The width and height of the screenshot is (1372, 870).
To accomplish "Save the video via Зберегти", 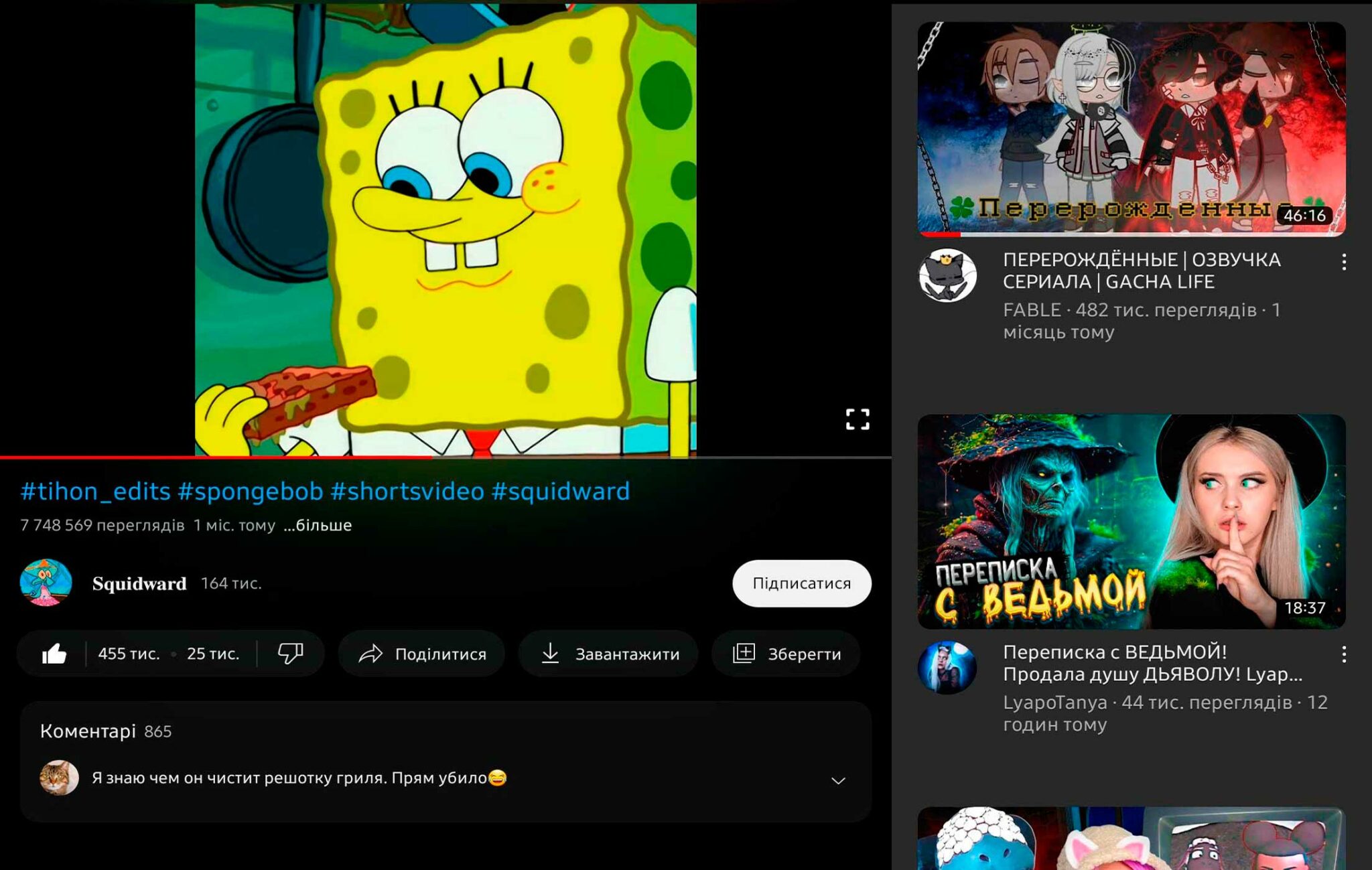I will coord(786,654).
